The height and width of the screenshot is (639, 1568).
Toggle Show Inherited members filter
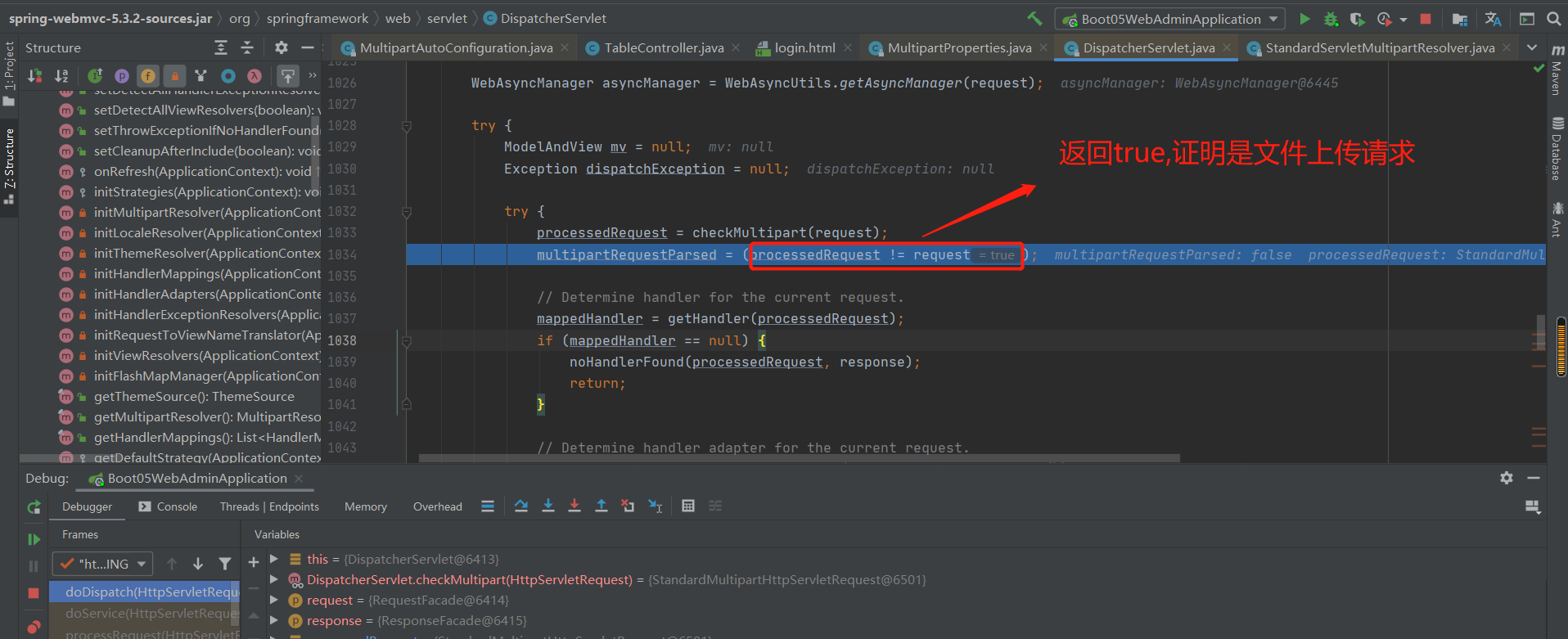(x=95, y=76)
